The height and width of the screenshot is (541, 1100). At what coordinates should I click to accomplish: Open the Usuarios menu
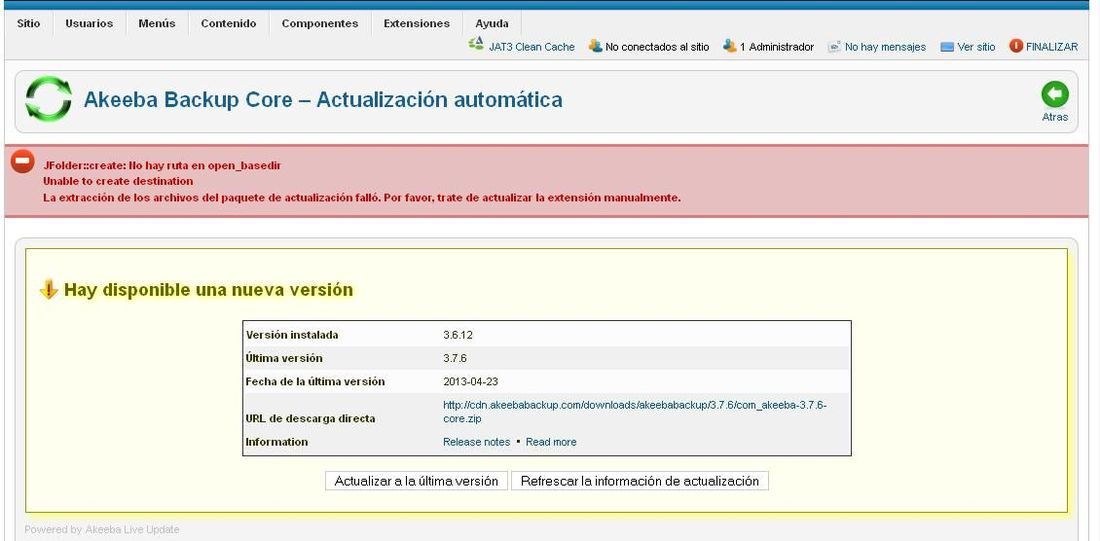(x=89, y=24)
